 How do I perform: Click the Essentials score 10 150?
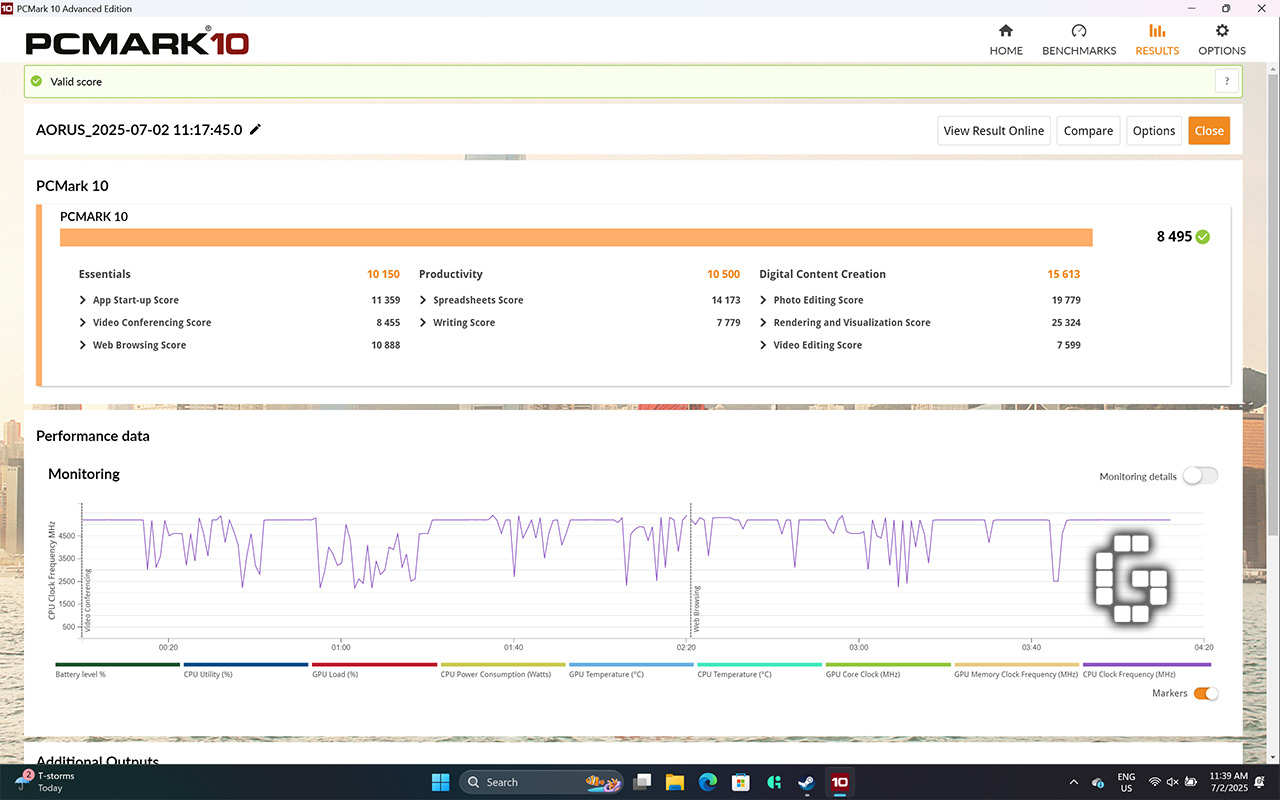point(383,274)
